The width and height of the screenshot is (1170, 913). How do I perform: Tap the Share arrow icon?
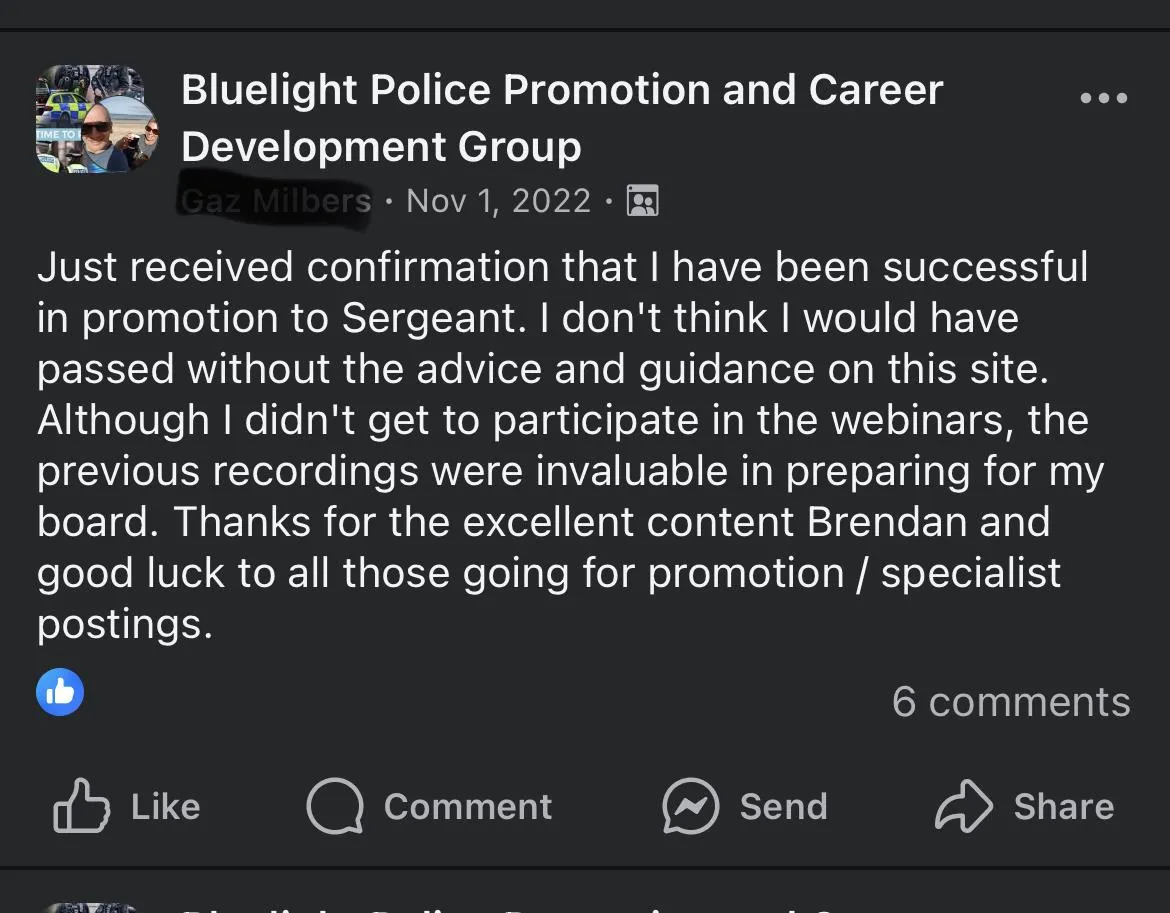(x=963, y=806)
